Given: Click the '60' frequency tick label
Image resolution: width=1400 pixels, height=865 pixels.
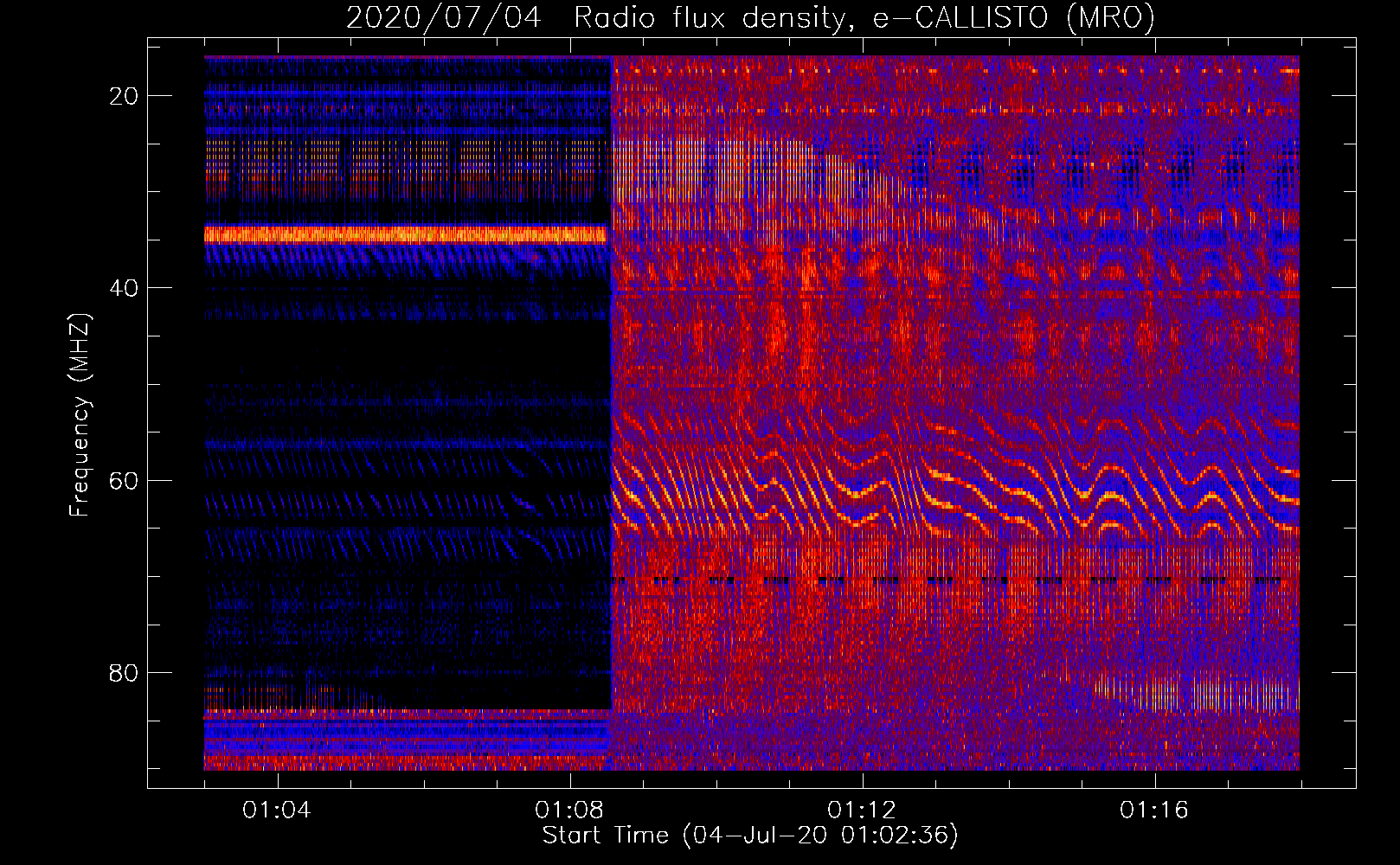Looking at the screenshot, I should tap(124, 480).
